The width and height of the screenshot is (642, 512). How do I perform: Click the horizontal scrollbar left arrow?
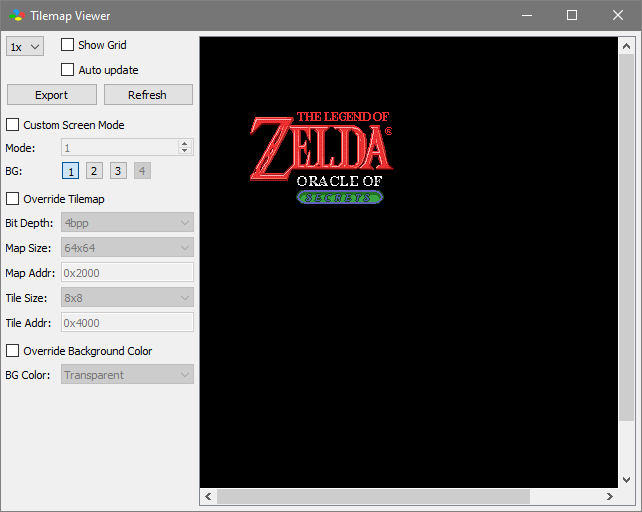[208, 496]
